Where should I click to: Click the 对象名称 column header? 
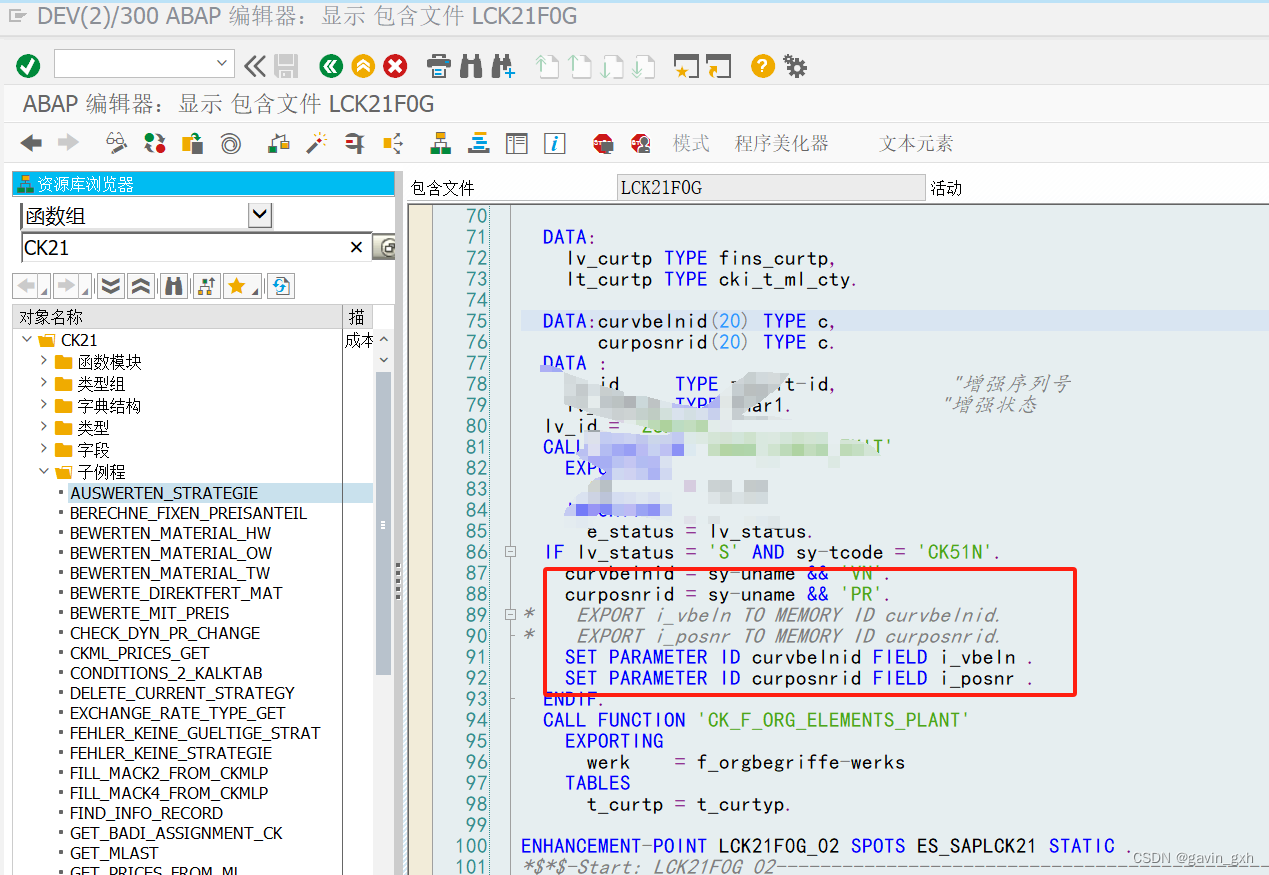(x=177, y=317)
